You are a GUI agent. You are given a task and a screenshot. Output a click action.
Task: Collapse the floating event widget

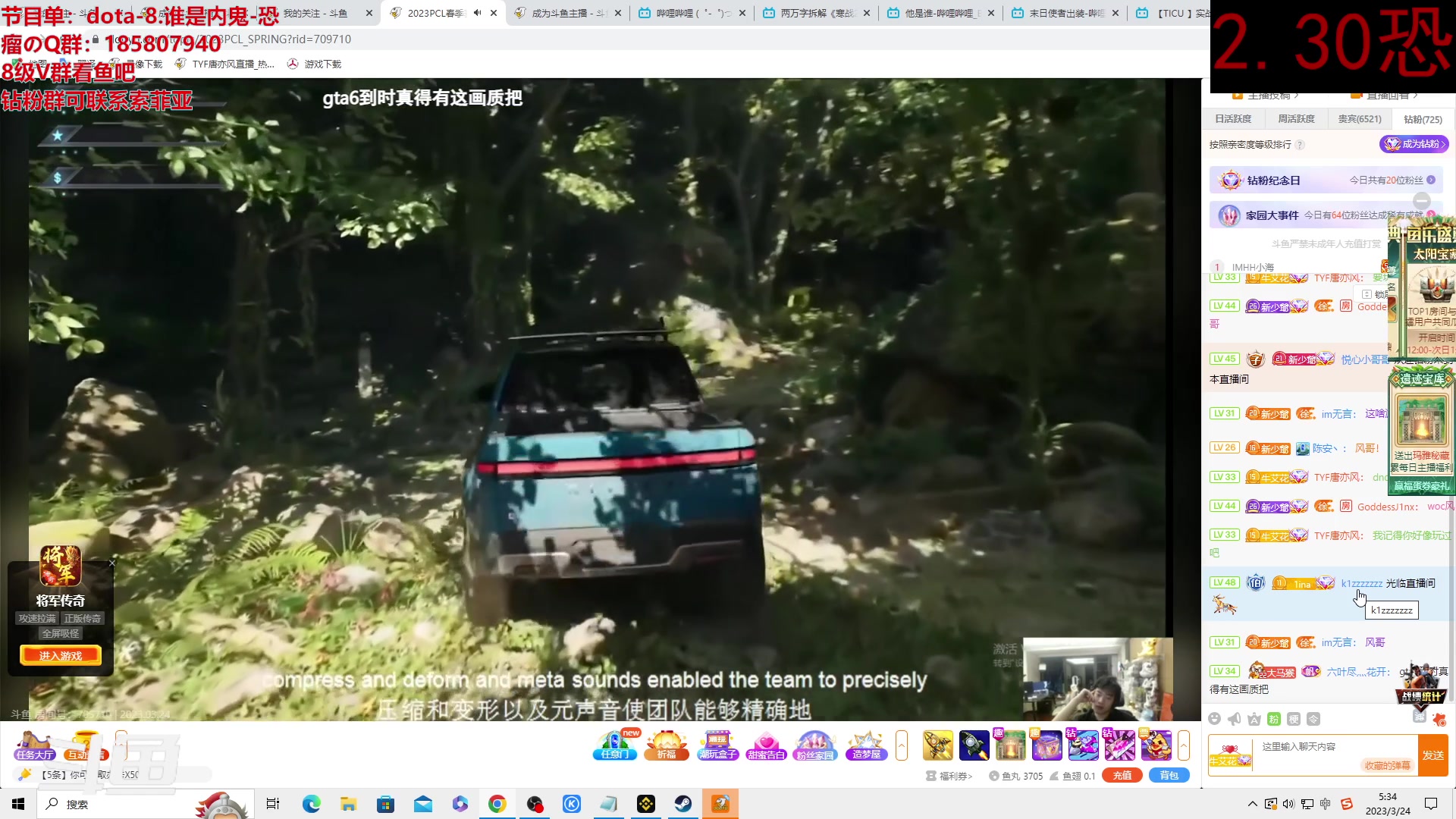1422,201
